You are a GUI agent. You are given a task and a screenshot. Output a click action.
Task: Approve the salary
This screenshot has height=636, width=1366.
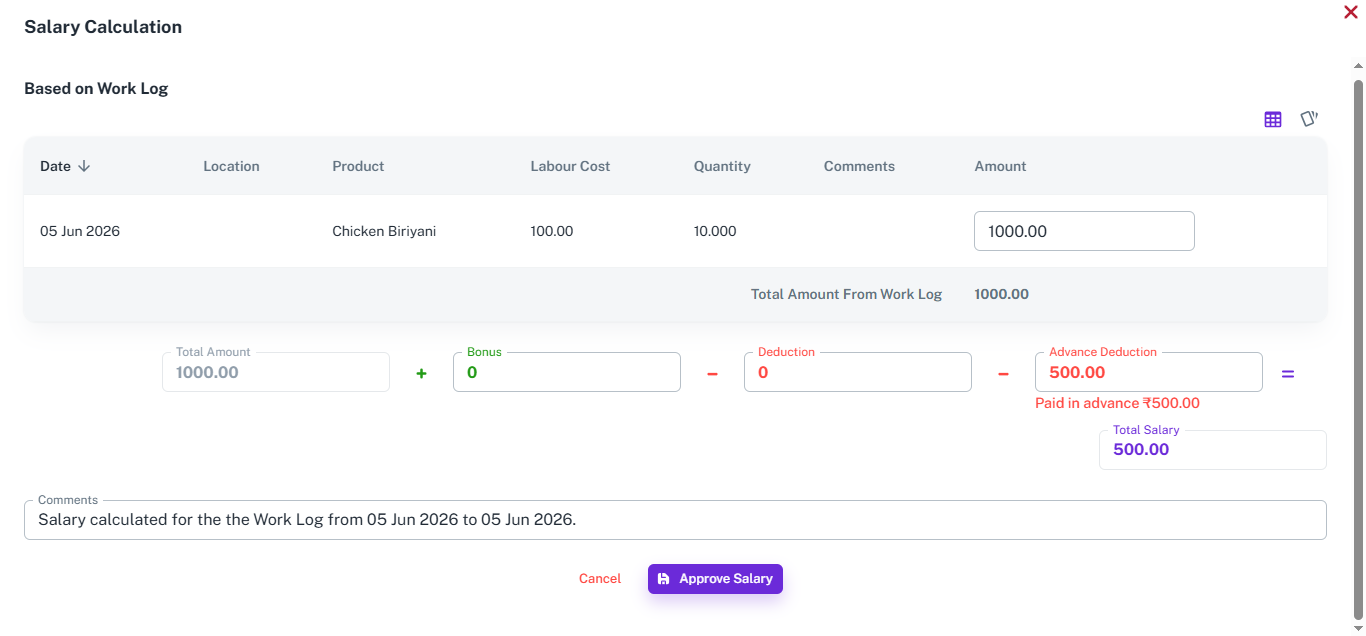point(715,579)
